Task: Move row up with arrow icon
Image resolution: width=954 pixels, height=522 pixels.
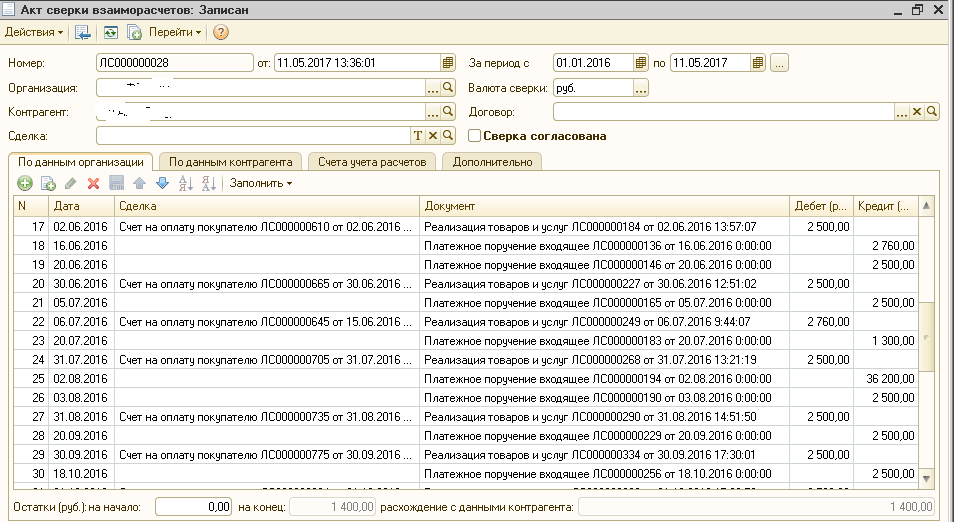Action: pos(139,183)
